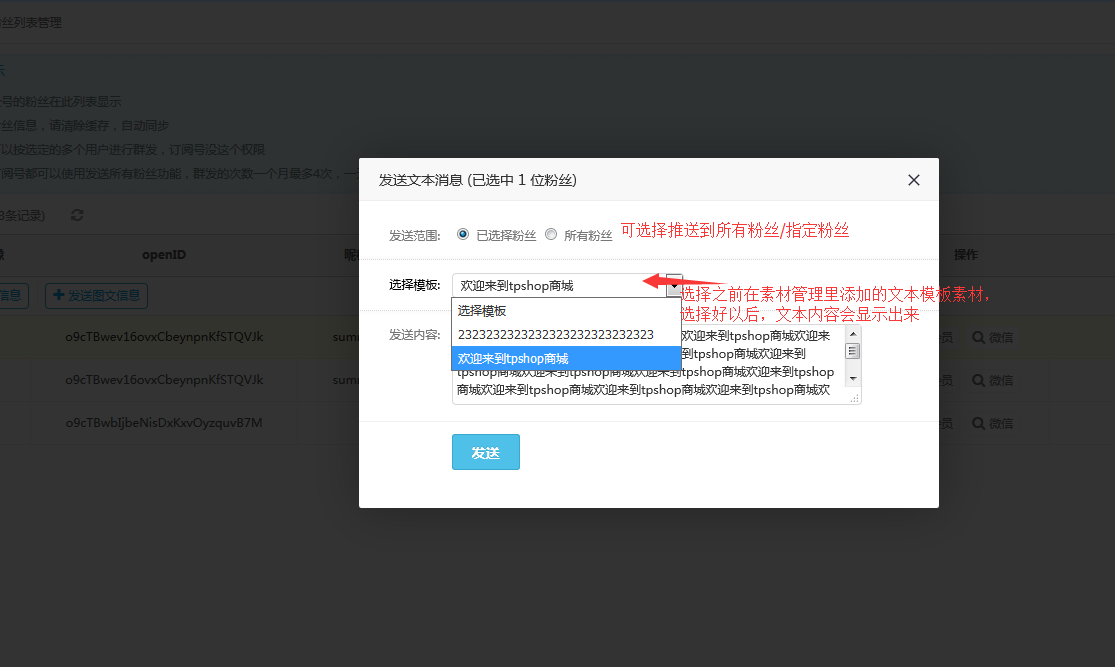
Task: Select the 所有粉丝 radio button
Action: (x=550, y=234)
